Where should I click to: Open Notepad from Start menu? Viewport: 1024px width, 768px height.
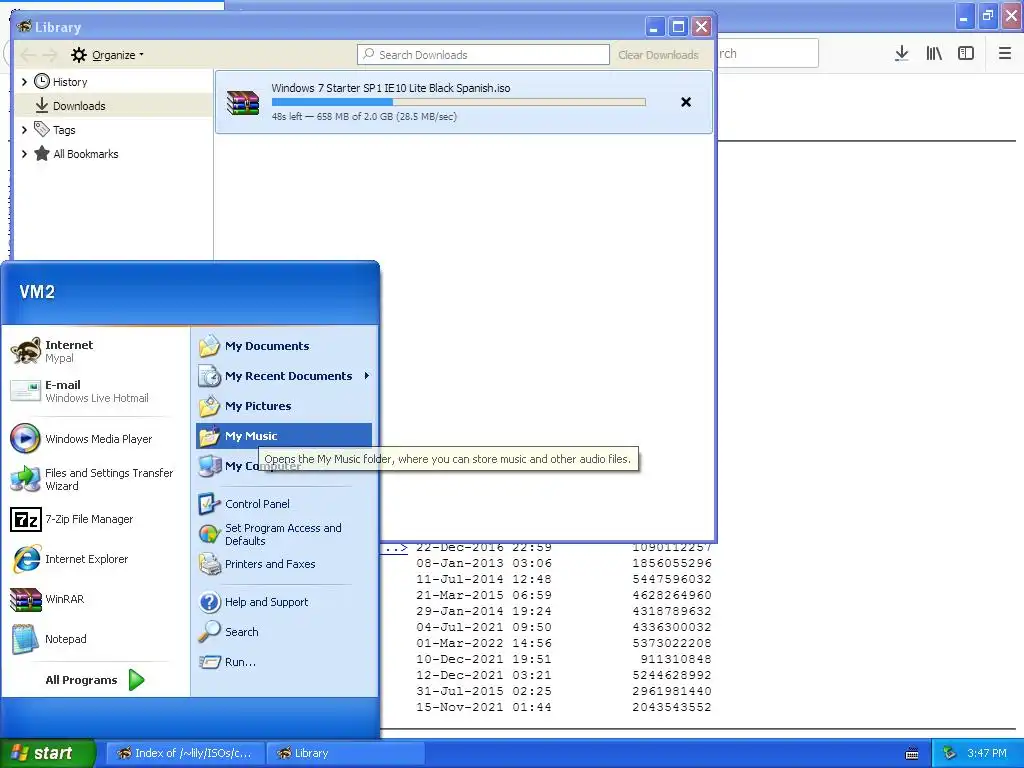tap(49, 639)
